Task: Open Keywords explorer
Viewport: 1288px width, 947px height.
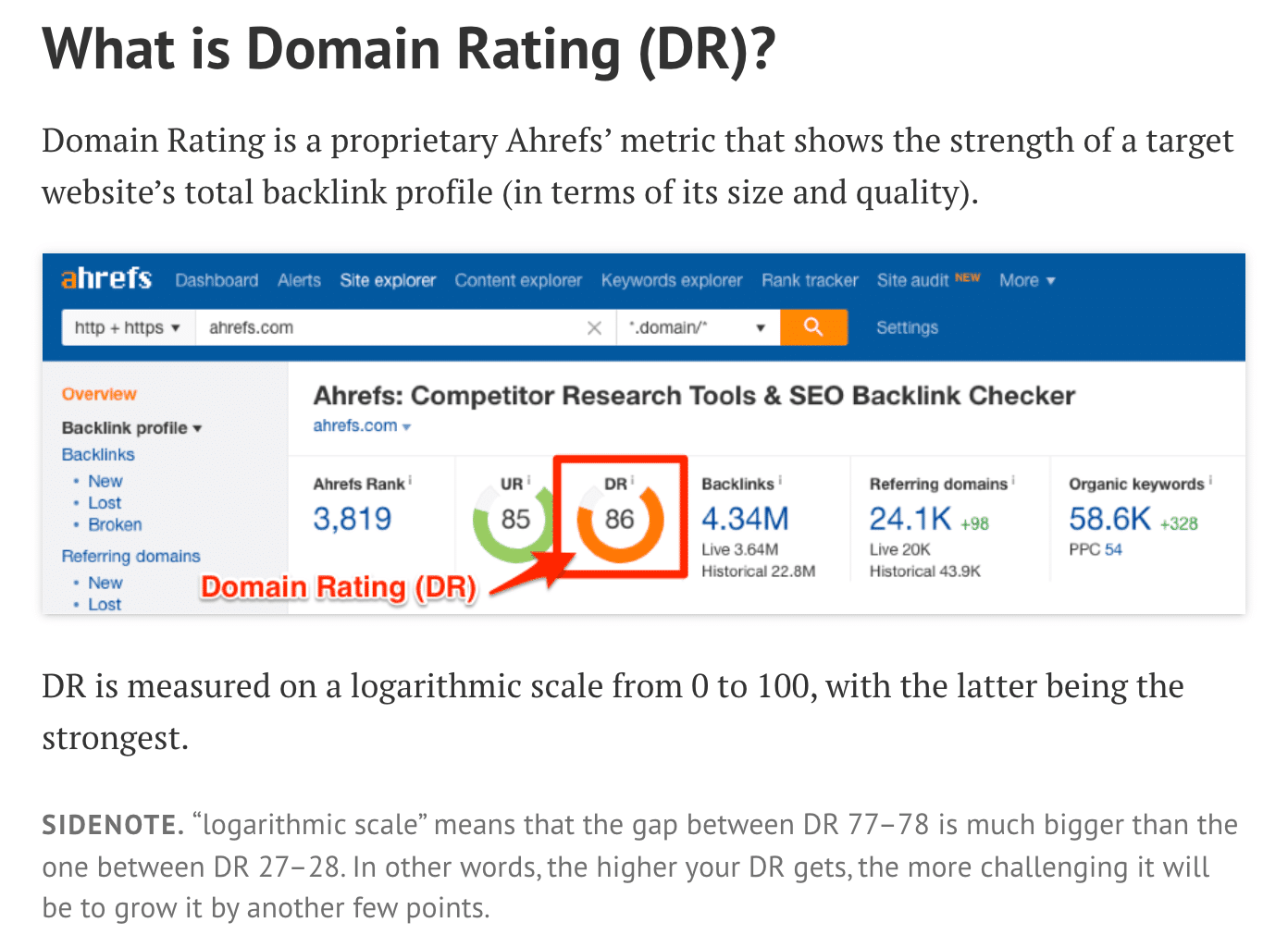Action: [x=672, y=280]
